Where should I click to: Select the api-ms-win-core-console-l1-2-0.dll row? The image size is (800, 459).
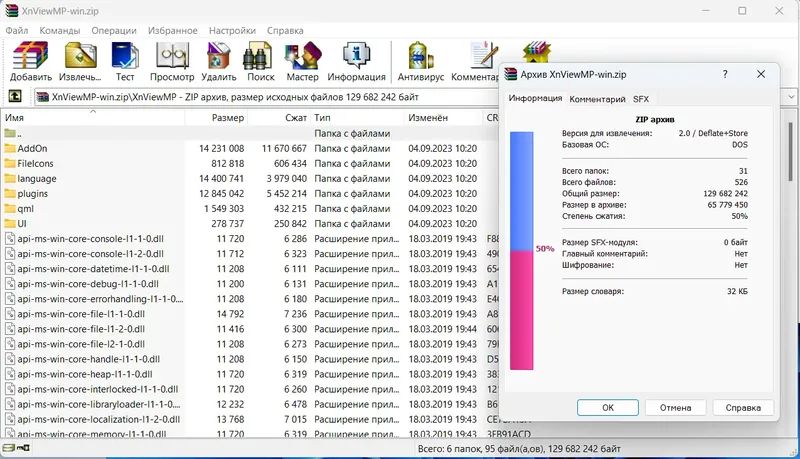250,253
